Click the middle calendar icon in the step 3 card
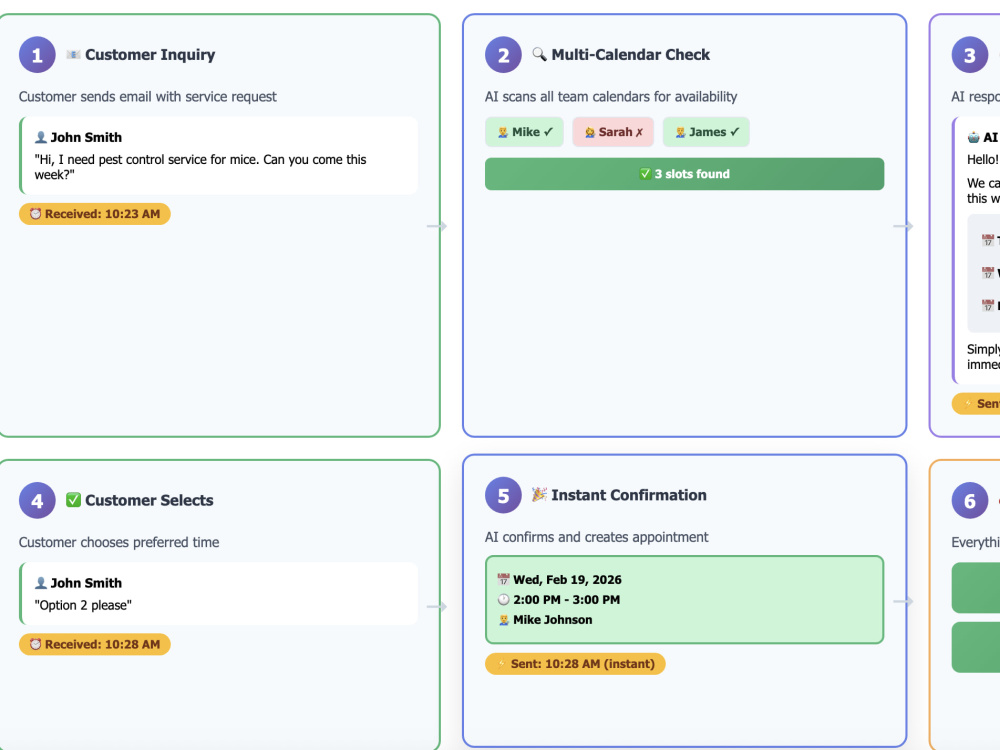This screenshot has height=750, width=1000. click(x=988, y=273)
